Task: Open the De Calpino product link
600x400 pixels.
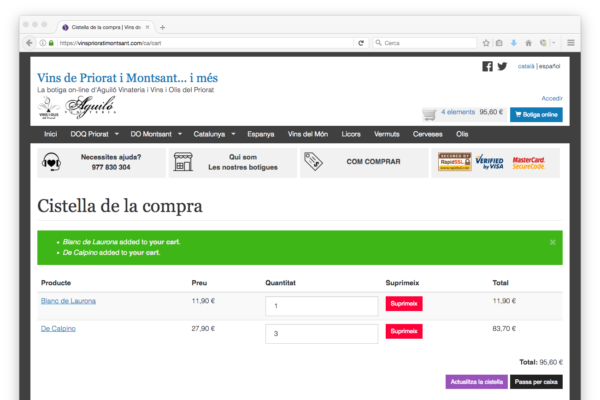Action: pyautogui.click(x=58, y=328)
